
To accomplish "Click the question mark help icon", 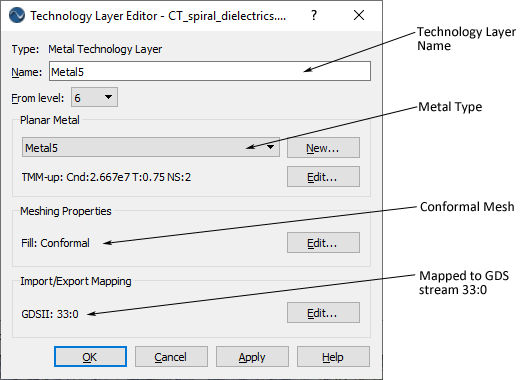I will pos(314,15).
